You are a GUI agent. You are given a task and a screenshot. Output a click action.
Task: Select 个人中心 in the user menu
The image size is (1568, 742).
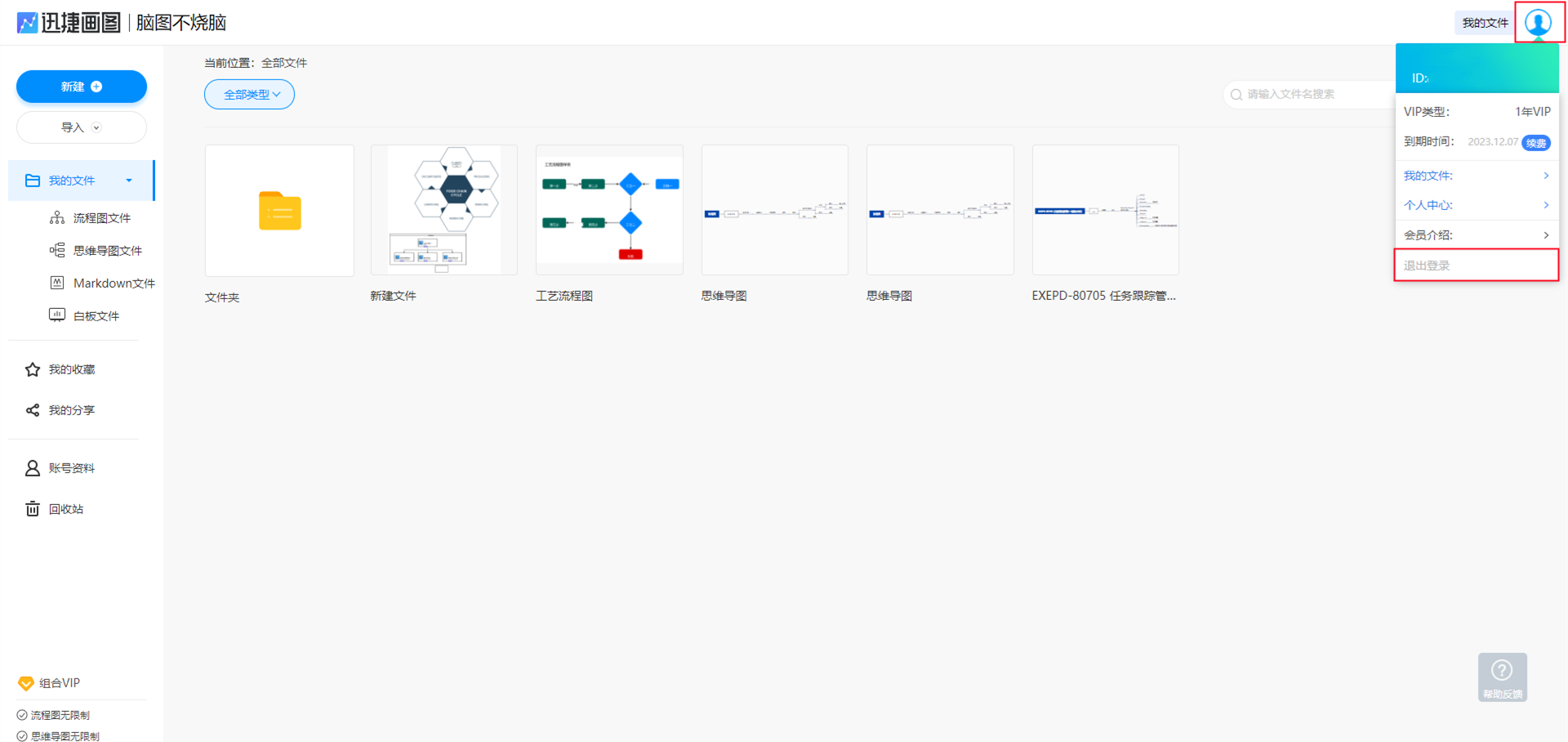tap(1475, 205)
